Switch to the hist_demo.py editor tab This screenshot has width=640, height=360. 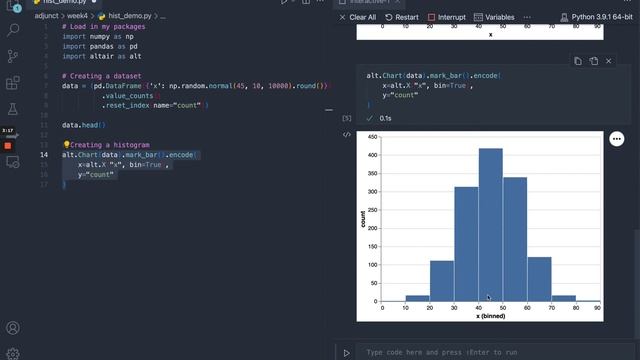65,2
